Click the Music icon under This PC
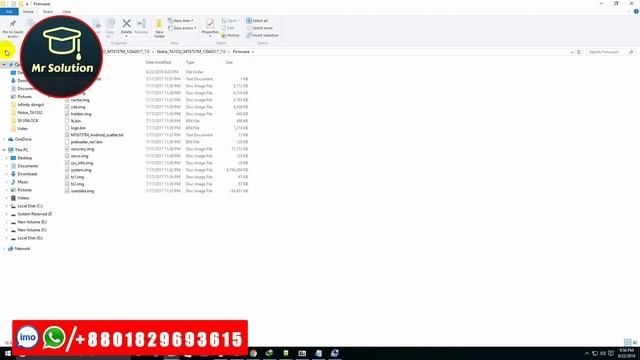Screen dimensions: 640x360 tap(13, 182)
